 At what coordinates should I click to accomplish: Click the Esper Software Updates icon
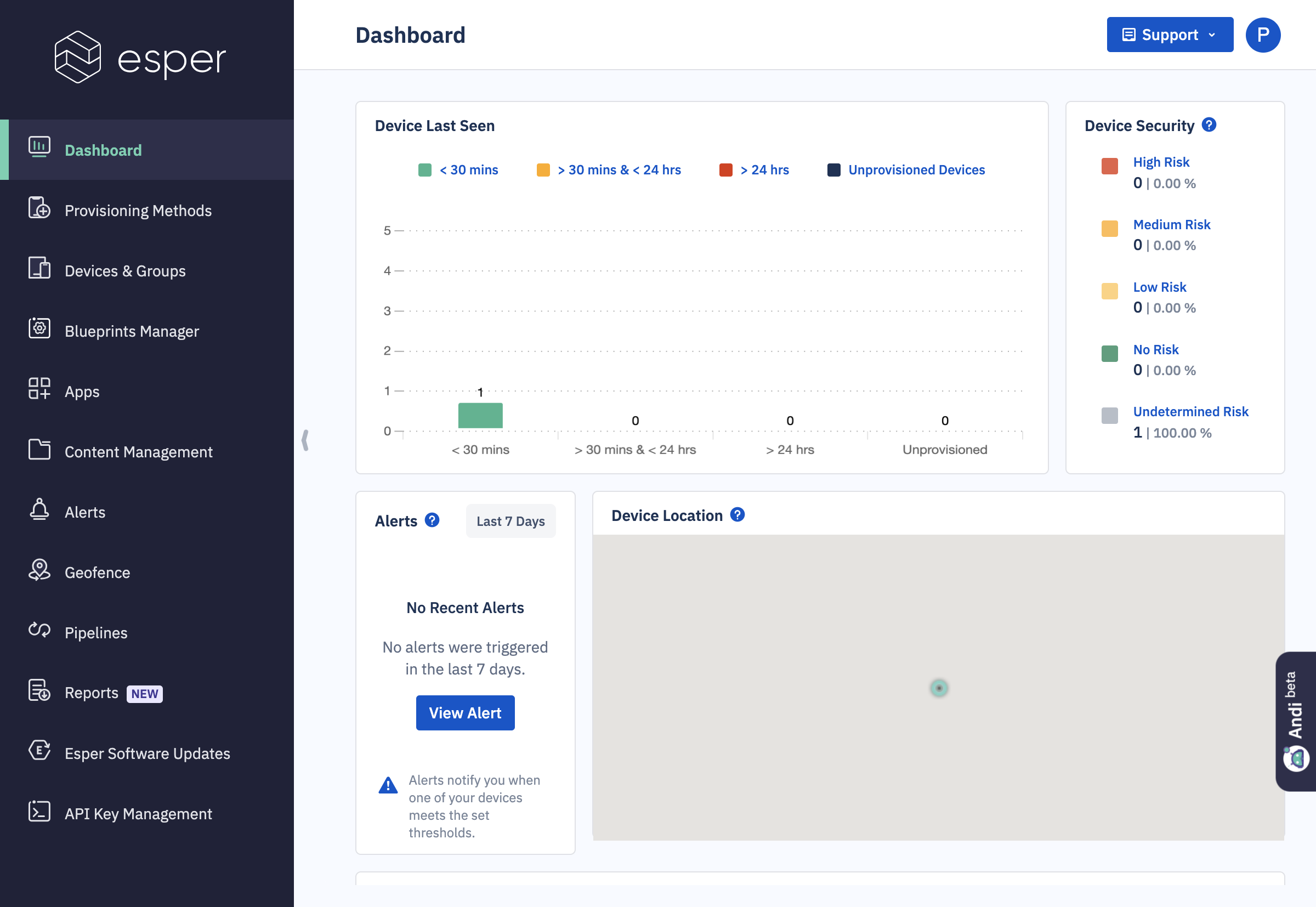[39, 751]
